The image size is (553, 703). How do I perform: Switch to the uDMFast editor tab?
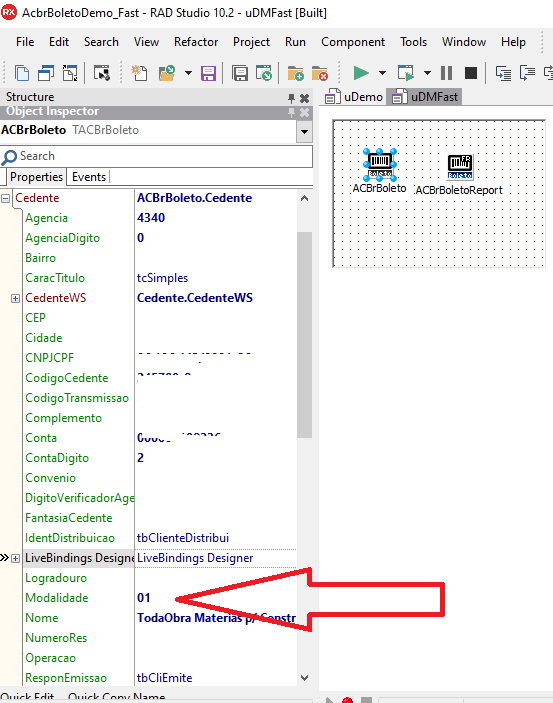pyautogui.click(x=425, y=97)
